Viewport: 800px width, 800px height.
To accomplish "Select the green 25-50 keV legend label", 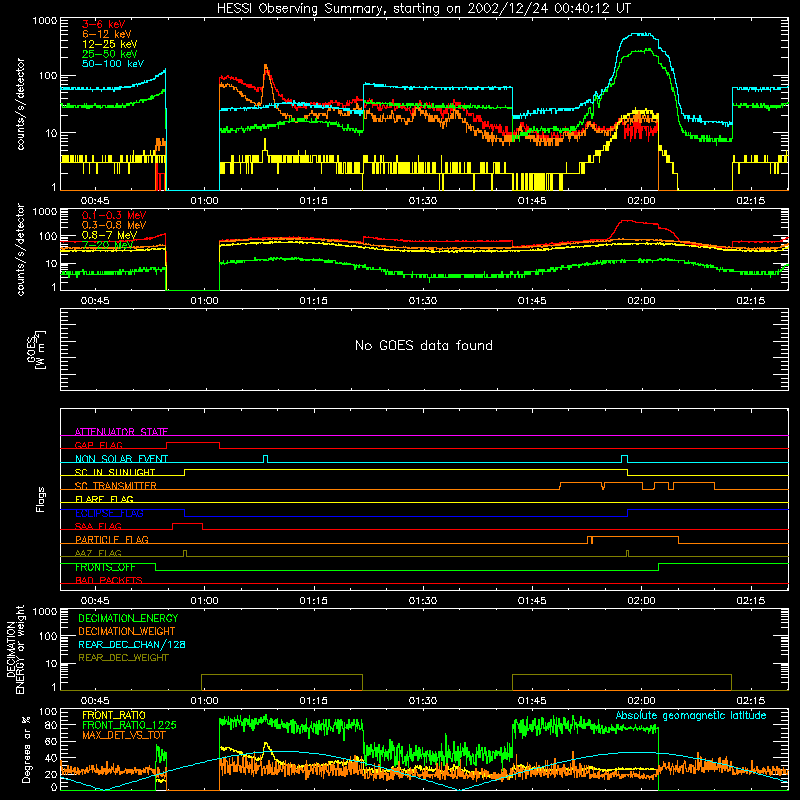I will 110,54.
